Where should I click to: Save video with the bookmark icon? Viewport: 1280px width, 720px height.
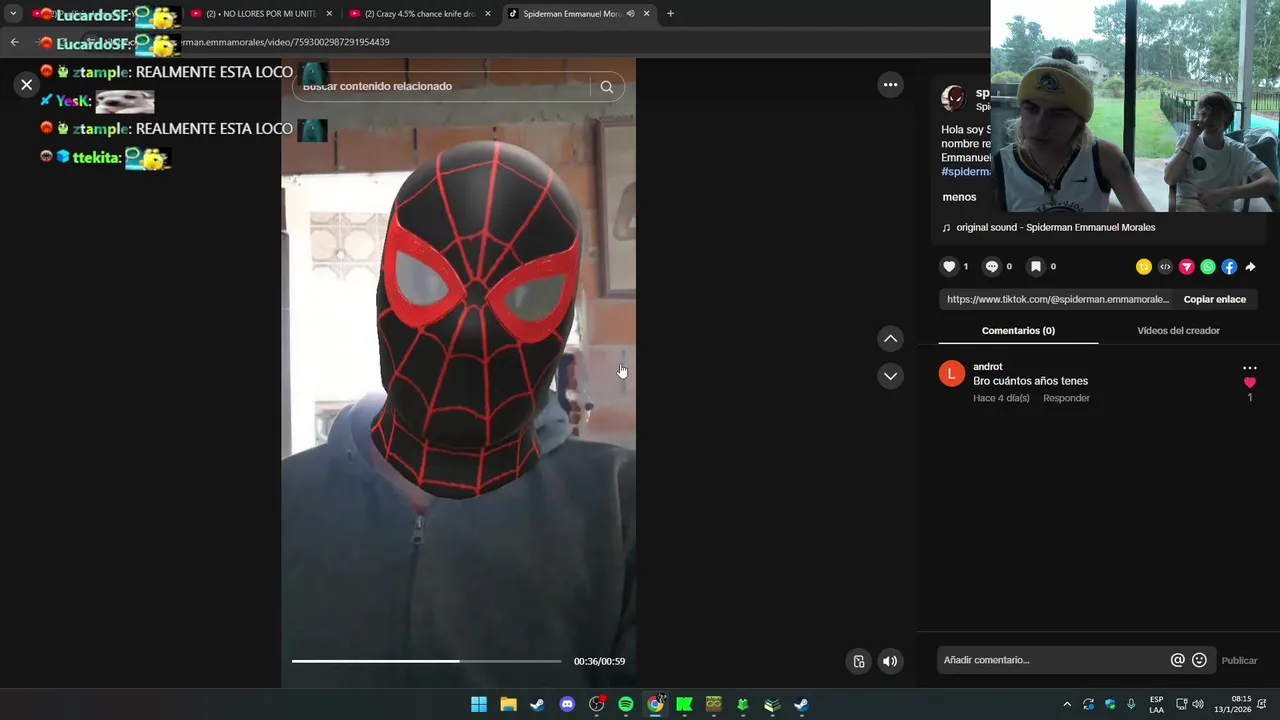coord(1036,267)
